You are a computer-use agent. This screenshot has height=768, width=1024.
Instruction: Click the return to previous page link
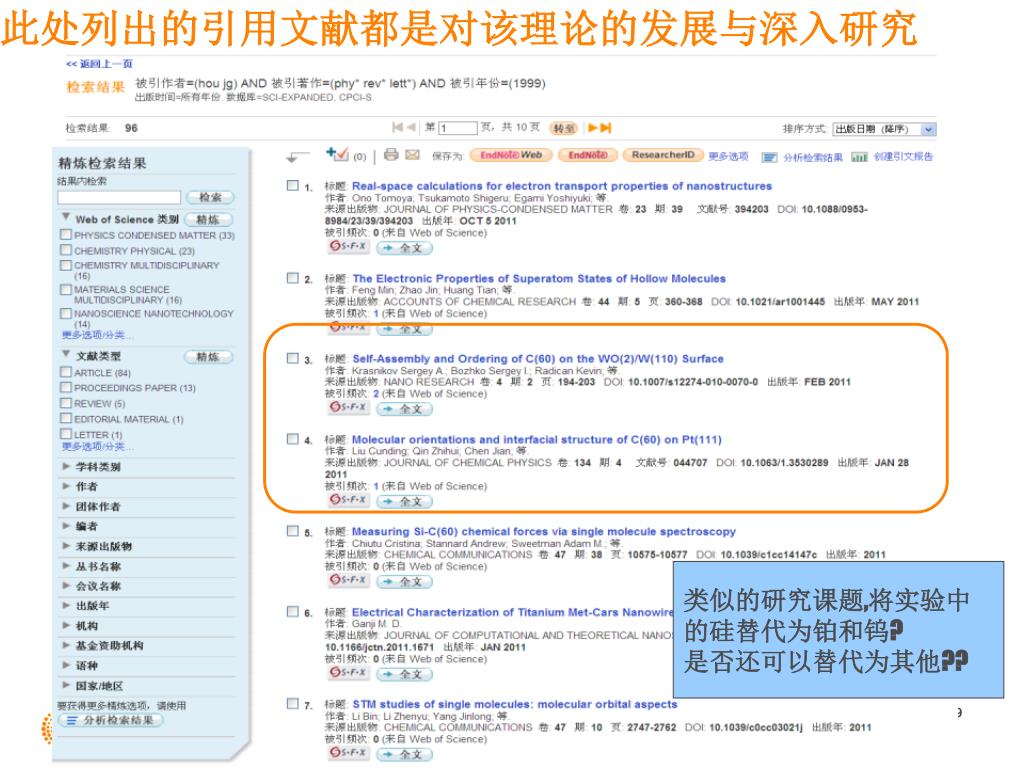click(x=99, y=64)
